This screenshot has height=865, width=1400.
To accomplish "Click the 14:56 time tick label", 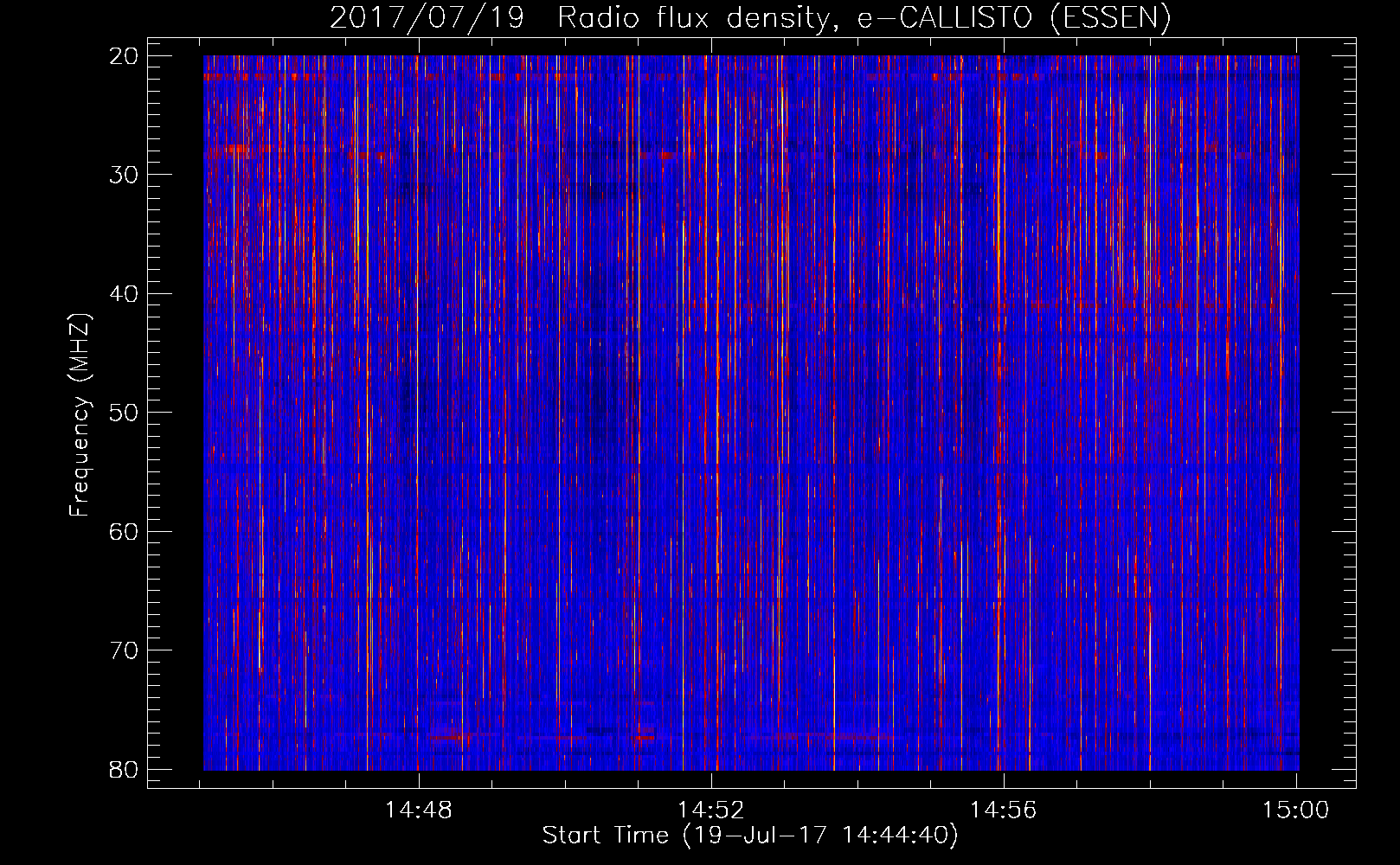I will point(1003,811).
